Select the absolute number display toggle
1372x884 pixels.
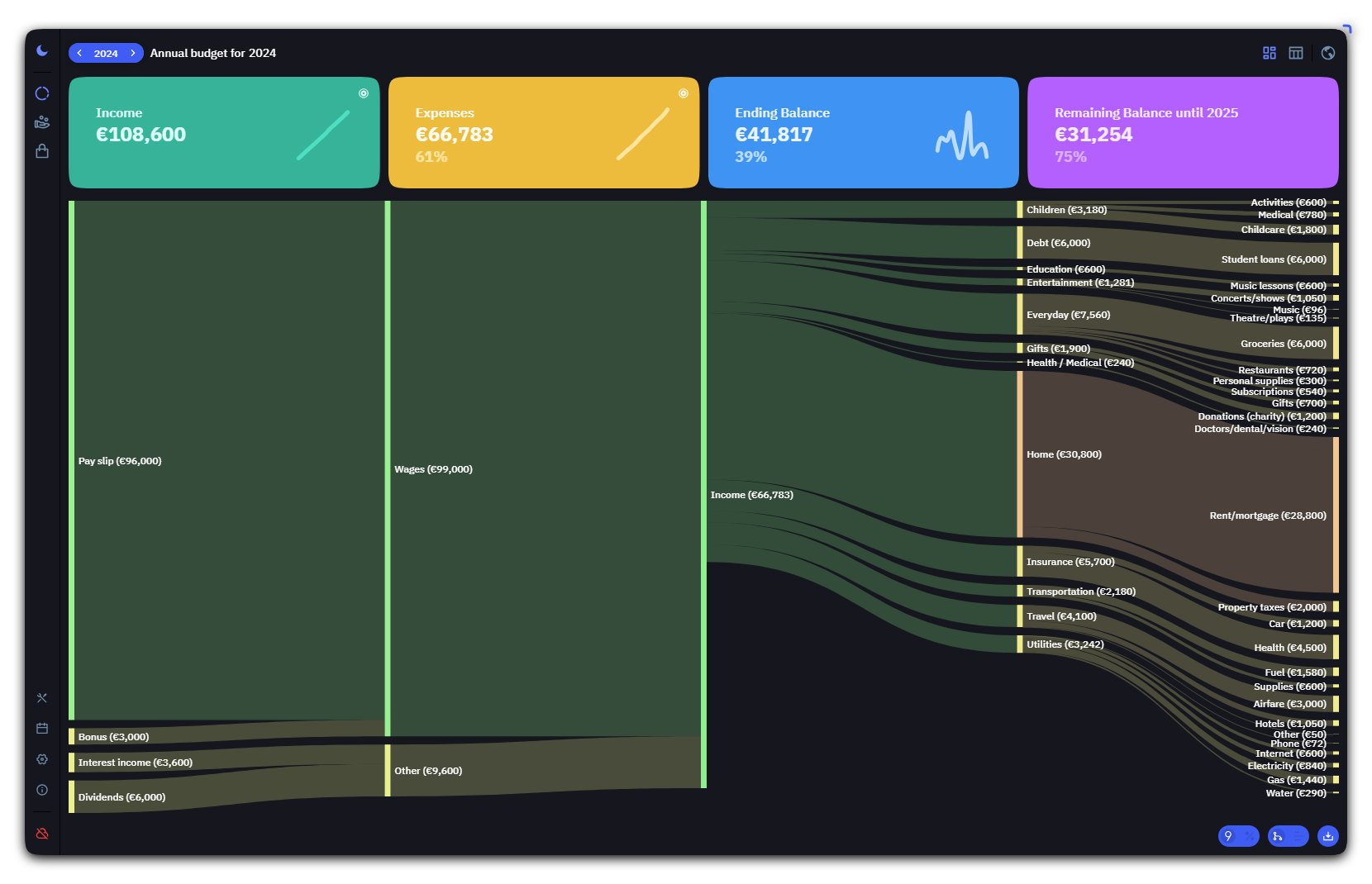click(1228, 836)
